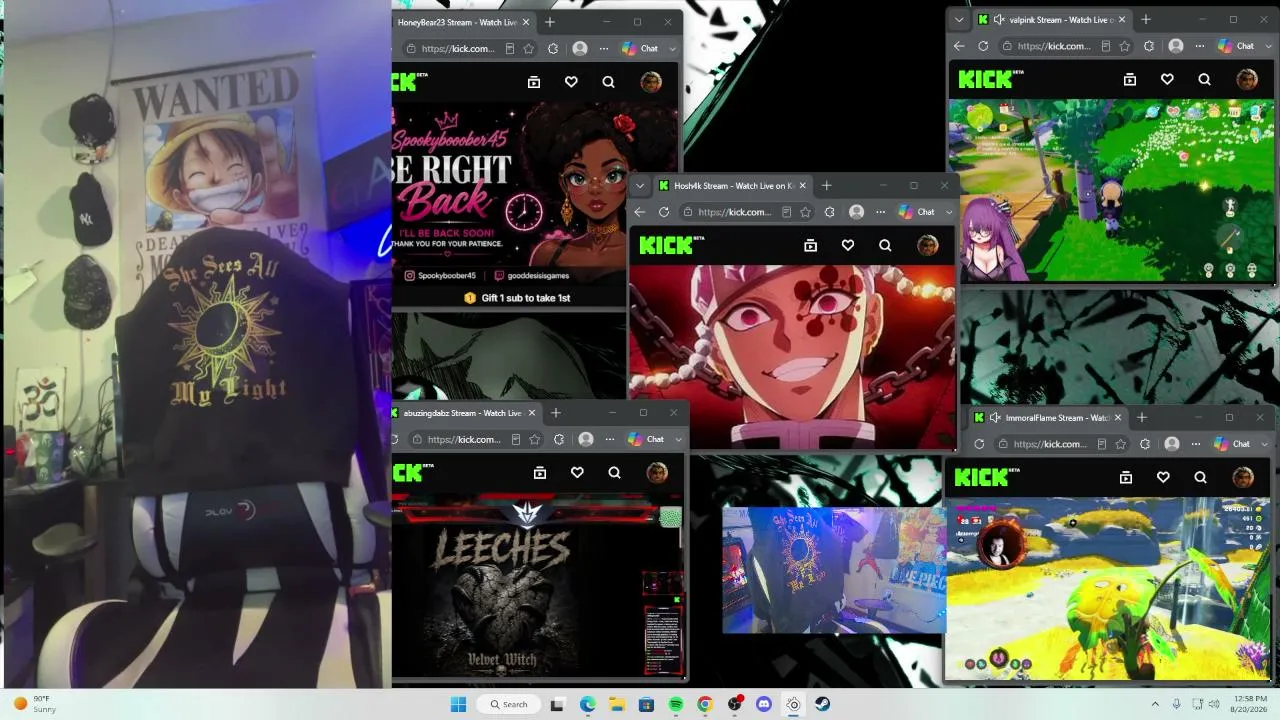Expand toolbar chevron beside Chat in ImmoralFlame window

pos(1264,444)
